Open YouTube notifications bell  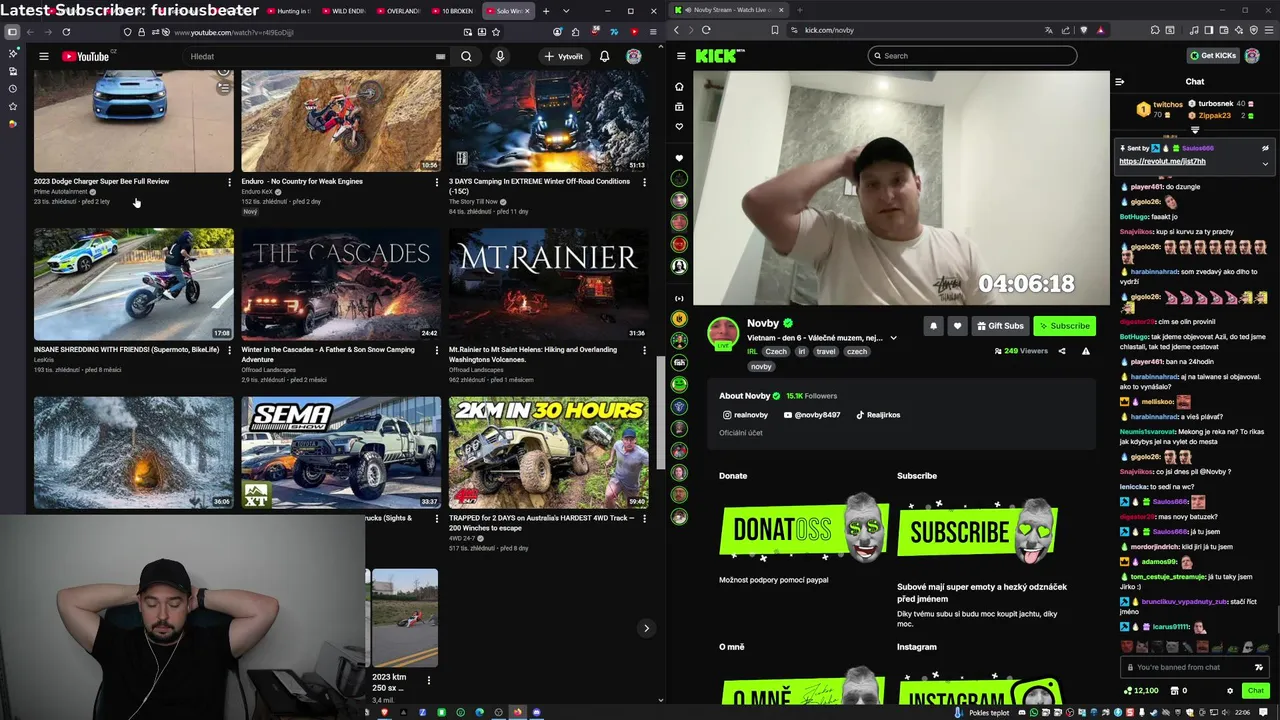coord(604,56)
